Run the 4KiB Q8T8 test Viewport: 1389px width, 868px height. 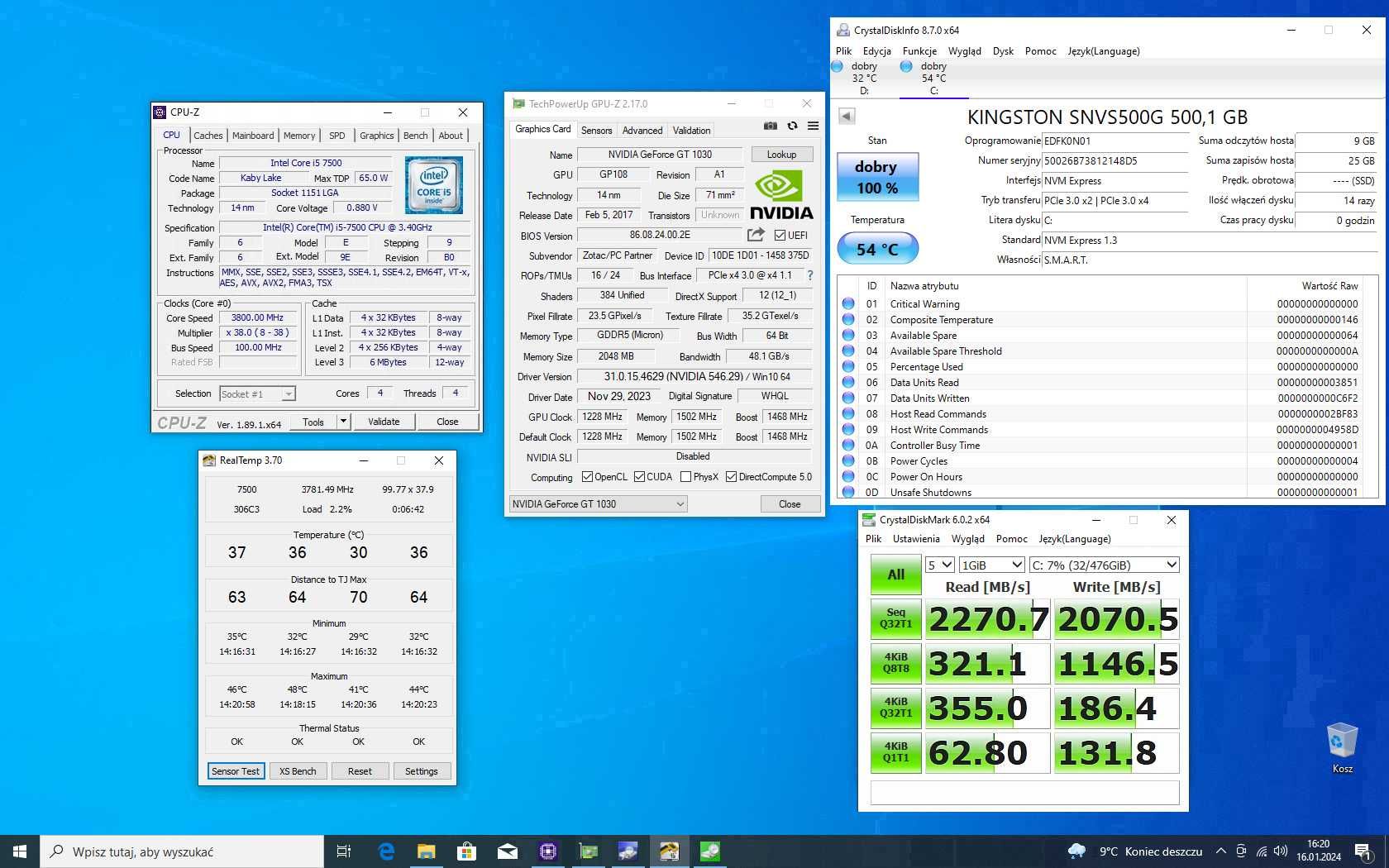point(895,663)
